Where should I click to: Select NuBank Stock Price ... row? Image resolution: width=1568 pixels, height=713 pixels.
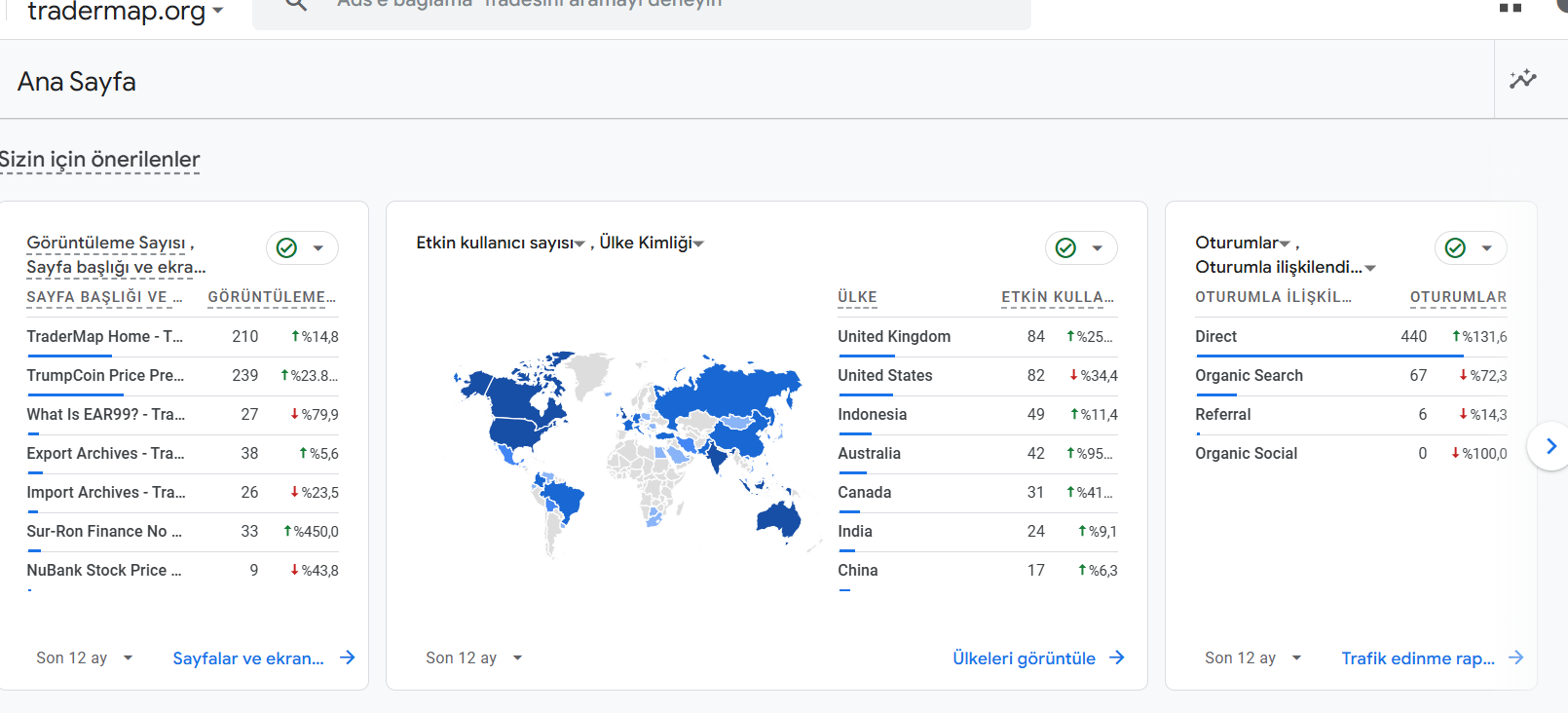pos(182,571)
